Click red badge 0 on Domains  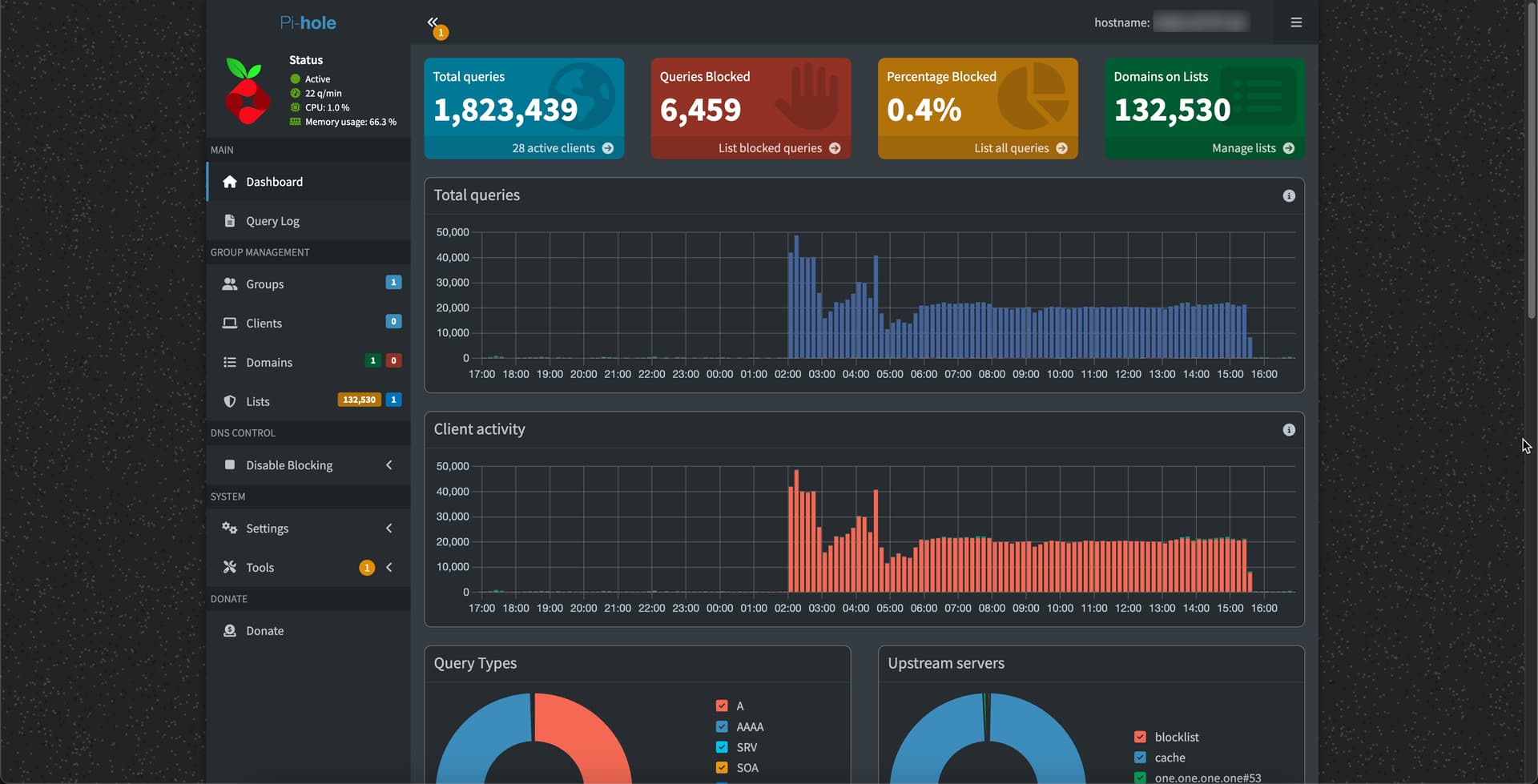[x=393, y=360]
